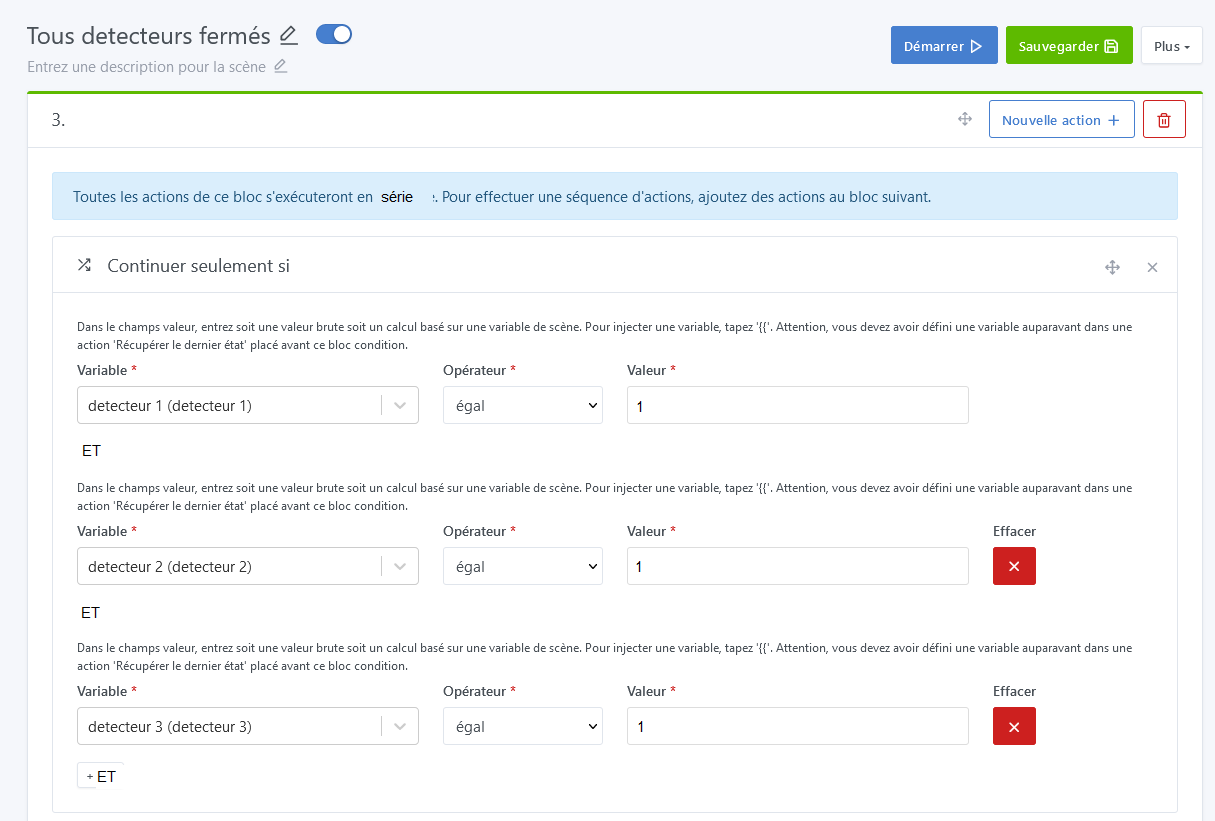Erase the detecteur 3 condition with red X

pos(1014,727)
